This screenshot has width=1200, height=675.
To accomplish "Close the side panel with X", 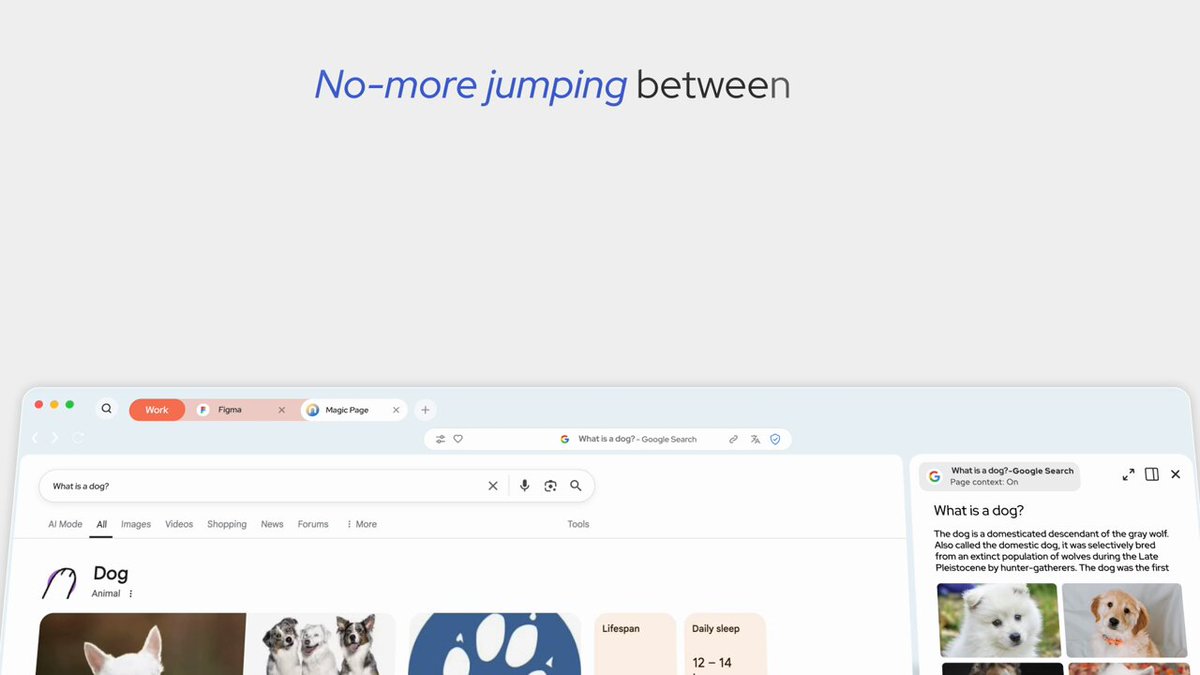I will pyautogui.click(x=1176, y=474).
